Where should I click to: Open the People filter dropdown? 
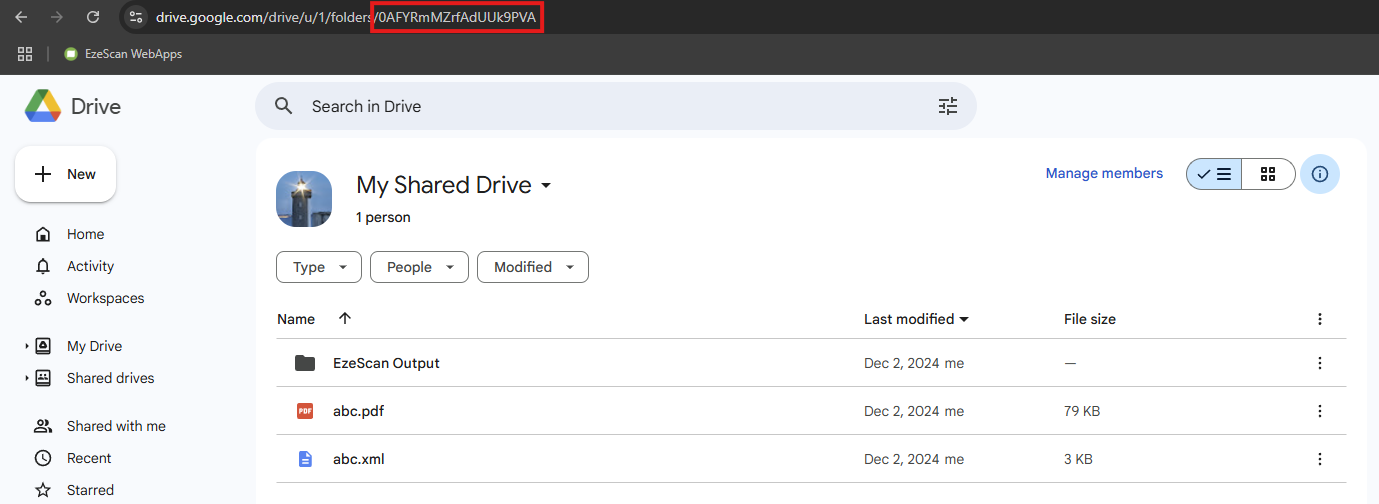tap(419, 267)
